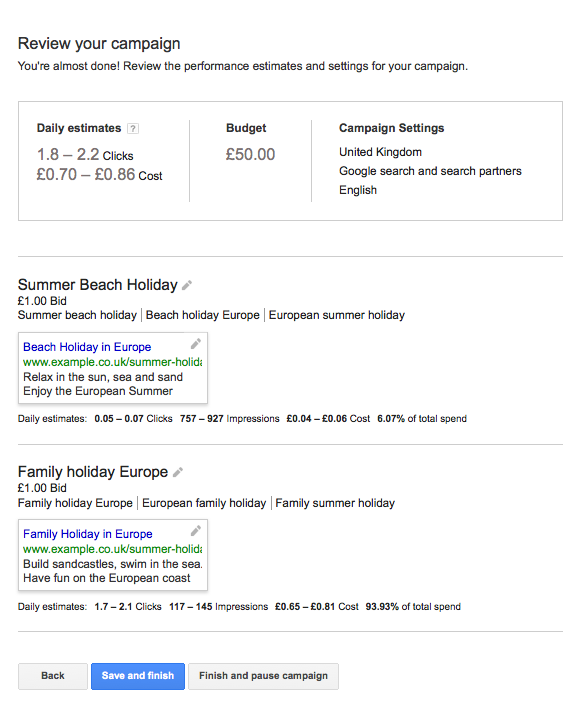
Task: Edit the Summer Beach Holiday ad group name pencil
Action: 187,285
